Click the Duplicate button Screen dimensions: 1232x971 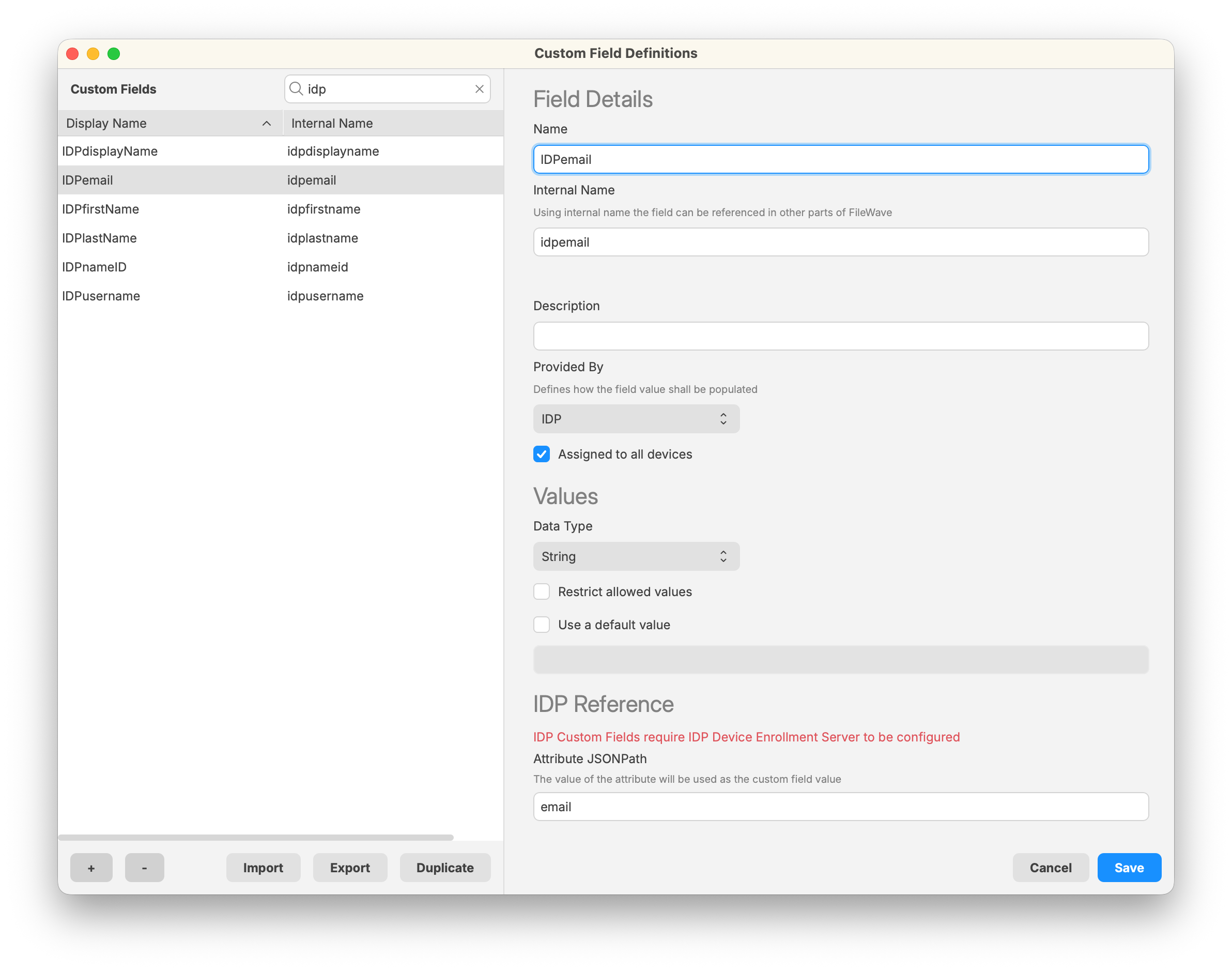point(444,868)
